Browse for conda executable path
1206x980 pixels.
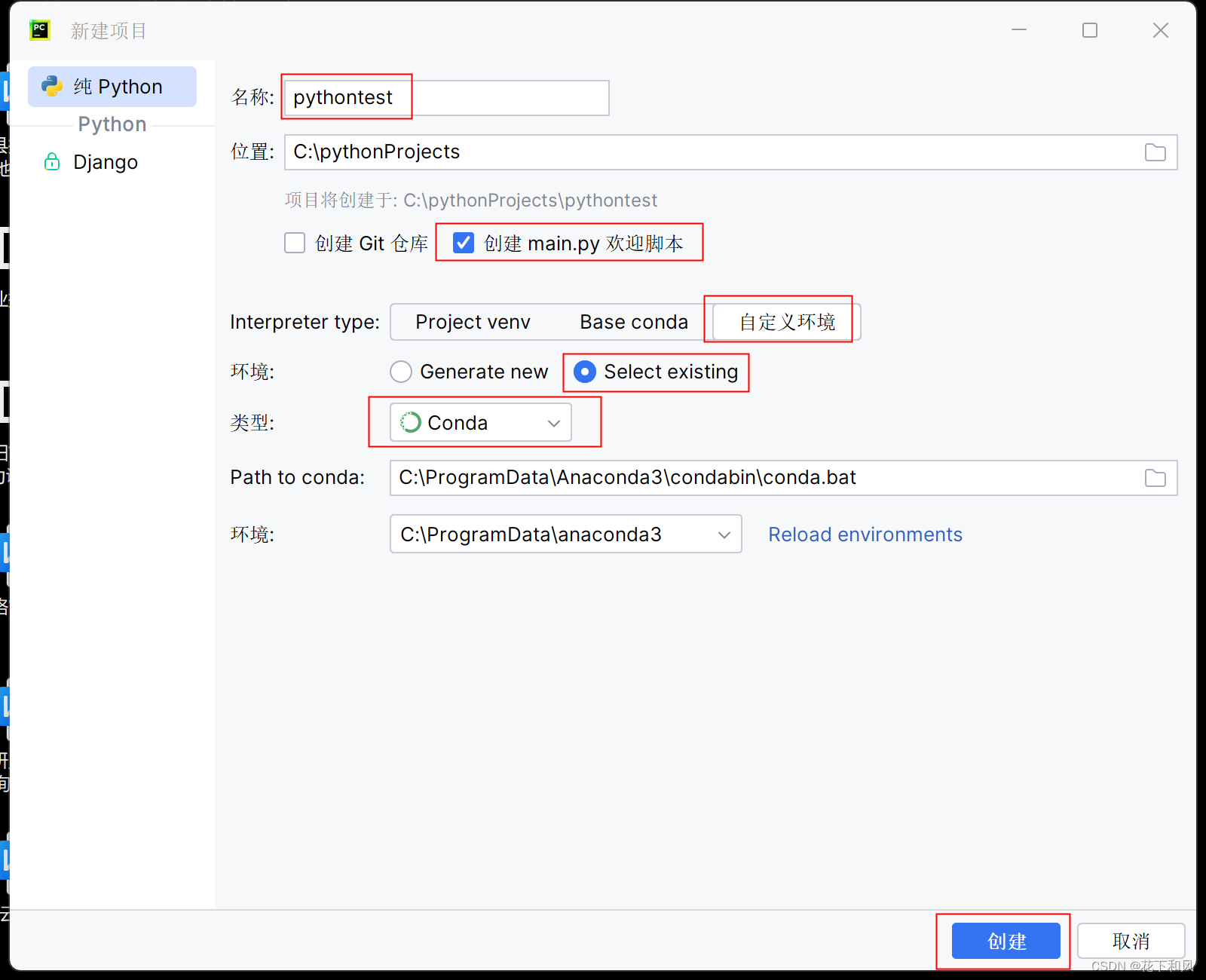click(x=1155, y=478)
